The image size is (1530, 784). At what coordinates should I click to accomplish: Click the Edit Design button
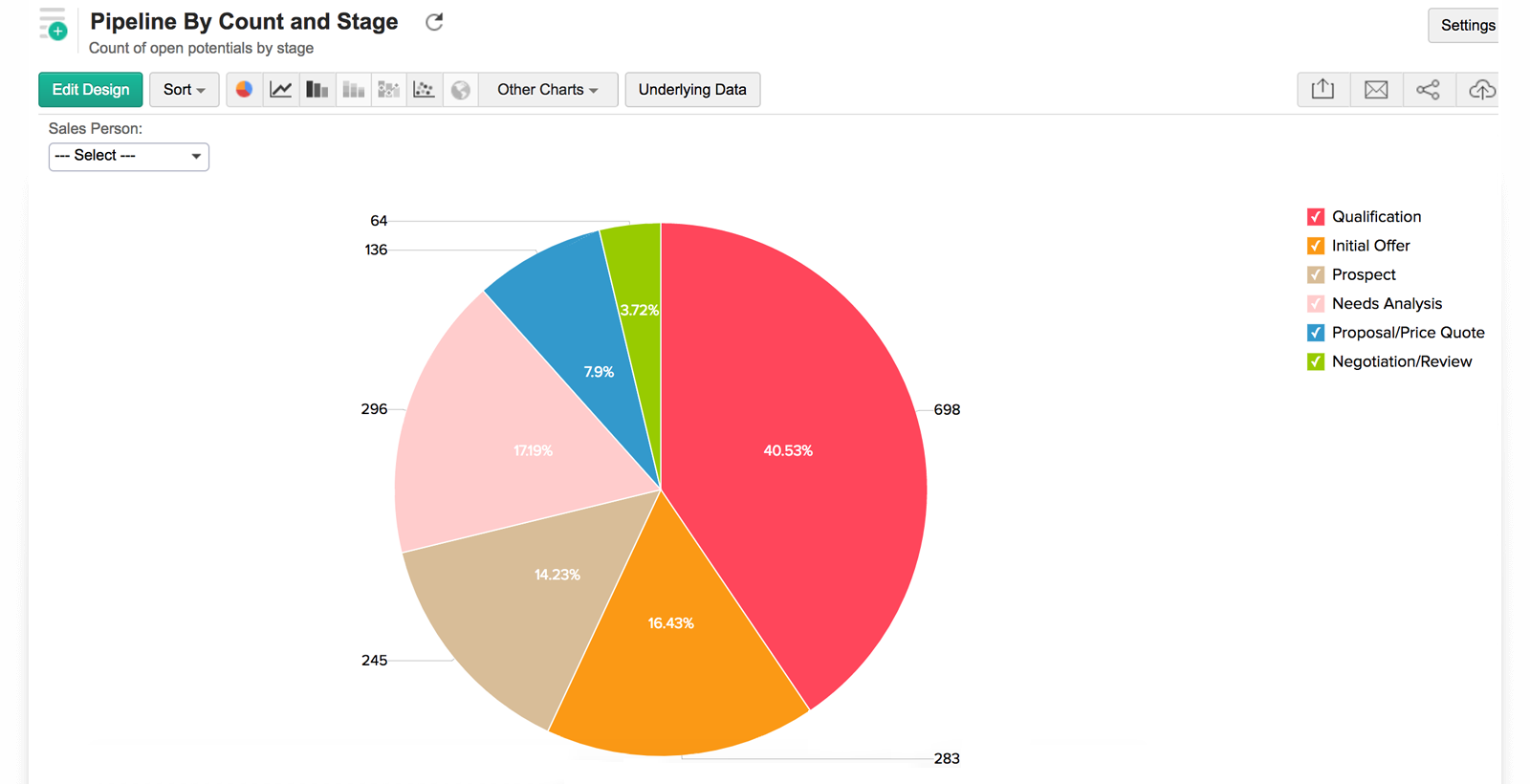(91, 90)
